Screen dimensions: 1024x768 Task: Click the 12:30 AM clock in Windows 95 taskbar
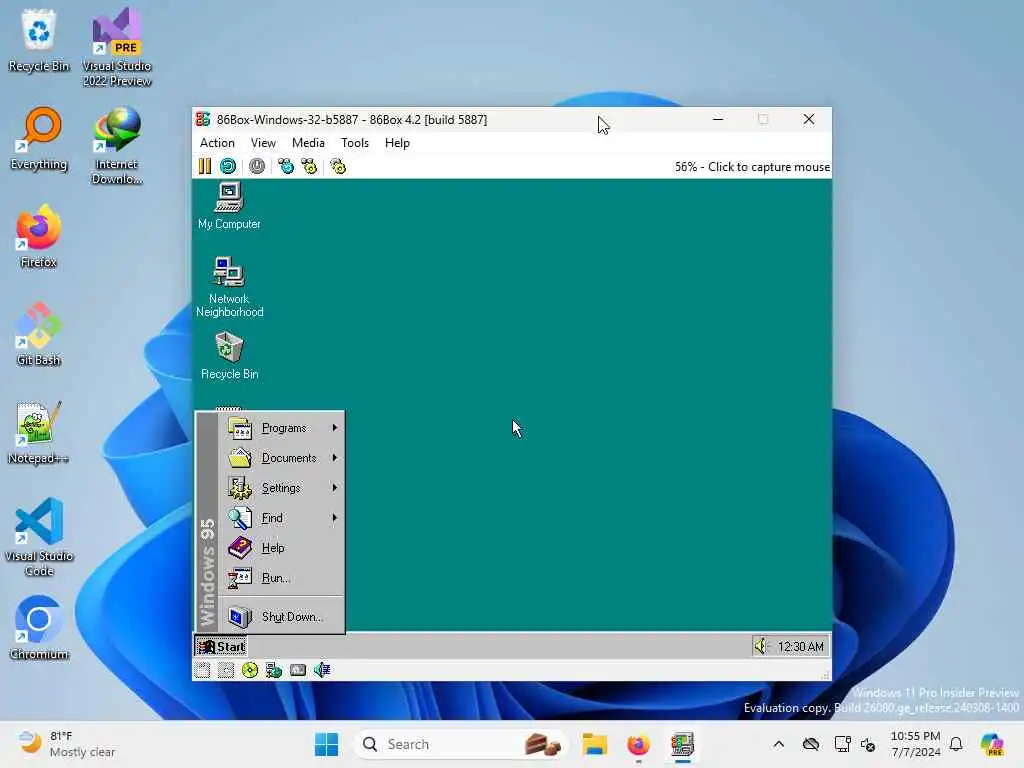pyautogui.click(x=801, y=647)
